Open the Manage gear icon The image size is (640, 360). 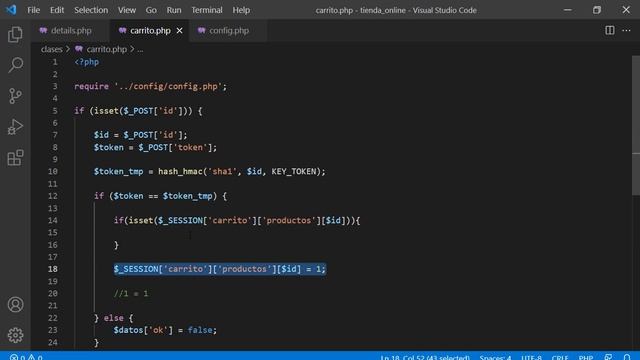pos(15,335)
